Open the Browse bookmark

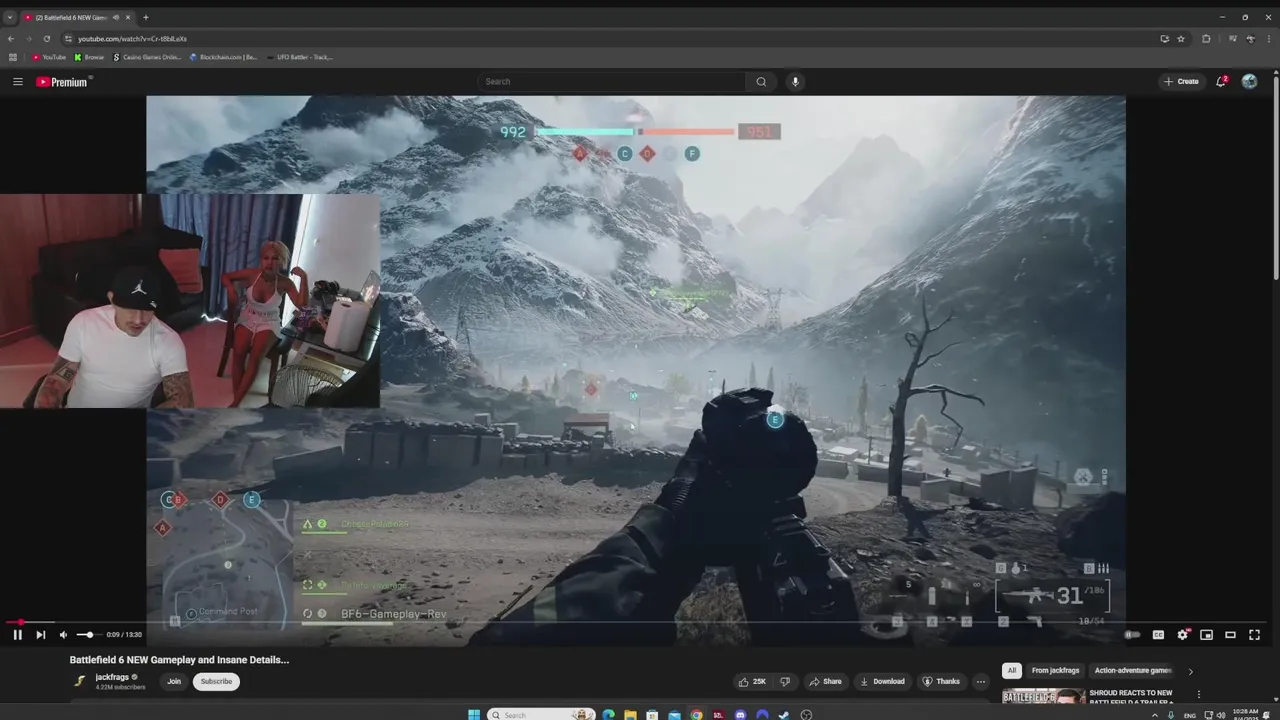[x=89, y=57]
